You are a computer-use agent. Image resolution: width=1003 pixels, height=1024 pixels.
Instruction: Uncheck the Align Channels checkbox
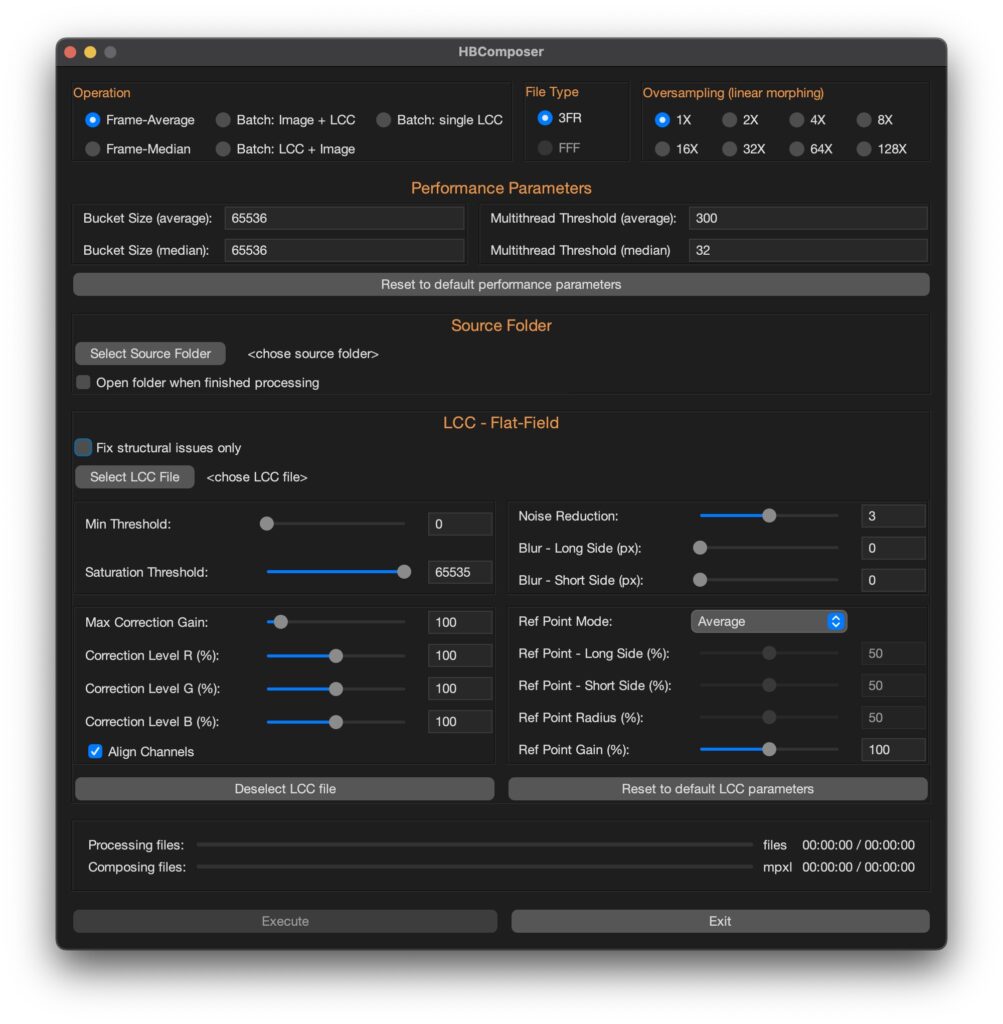[x=95, y=751]
